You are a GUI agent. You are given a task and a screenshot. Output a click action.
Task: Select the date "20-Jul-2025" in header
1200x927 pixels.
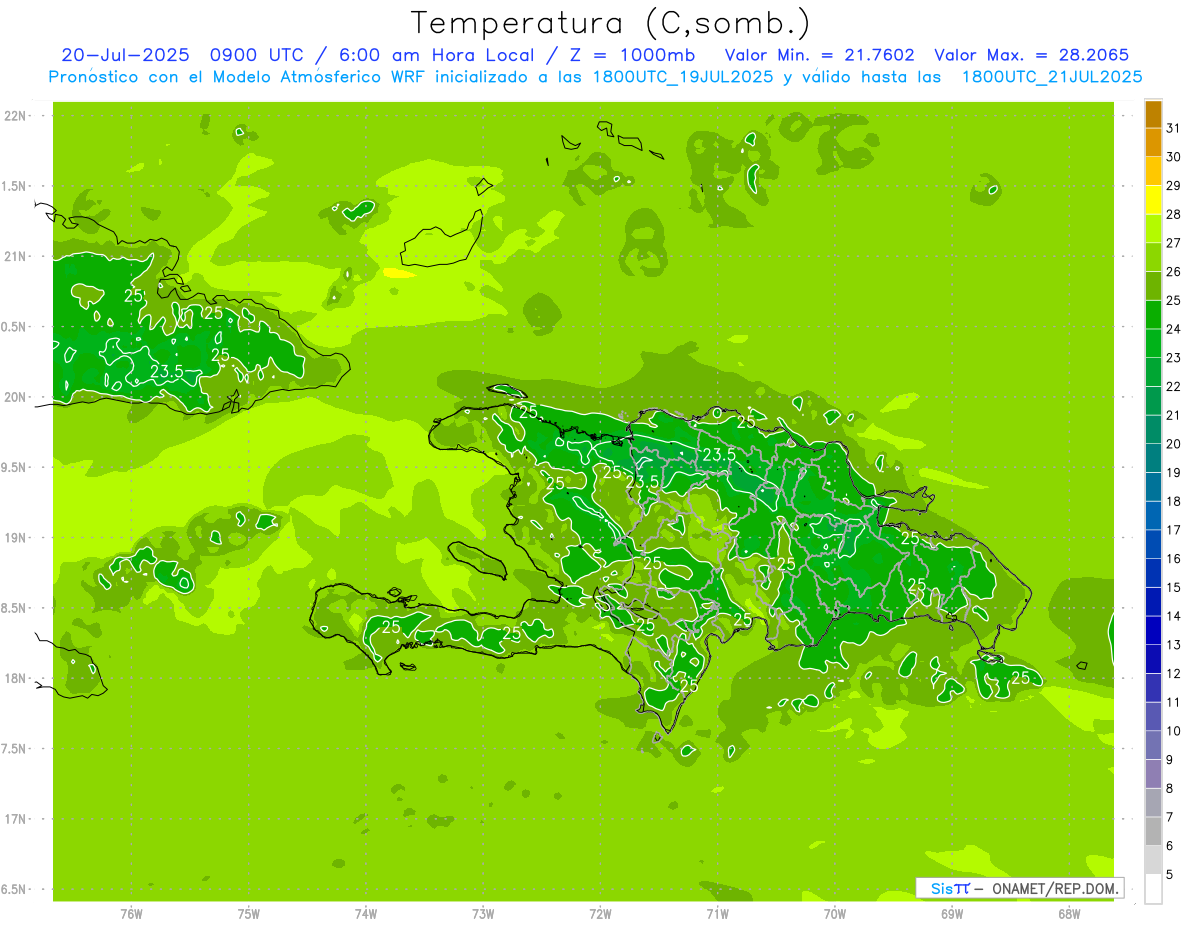[x=126, y=55]
